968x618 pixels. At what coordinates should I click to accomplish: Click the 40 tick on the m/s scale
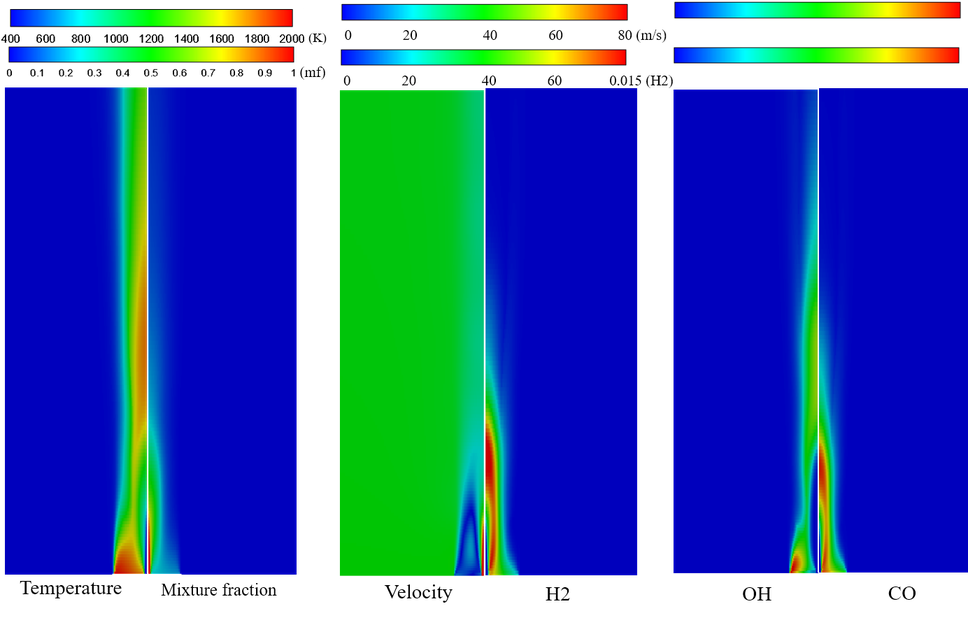click(490, 35)
